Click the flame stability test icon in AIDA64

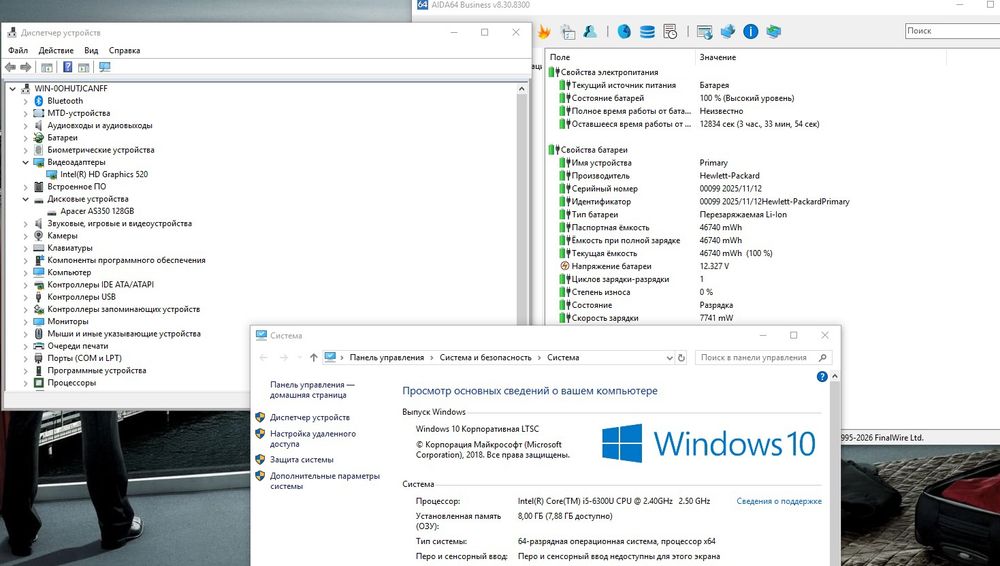(x=544, y=31)
